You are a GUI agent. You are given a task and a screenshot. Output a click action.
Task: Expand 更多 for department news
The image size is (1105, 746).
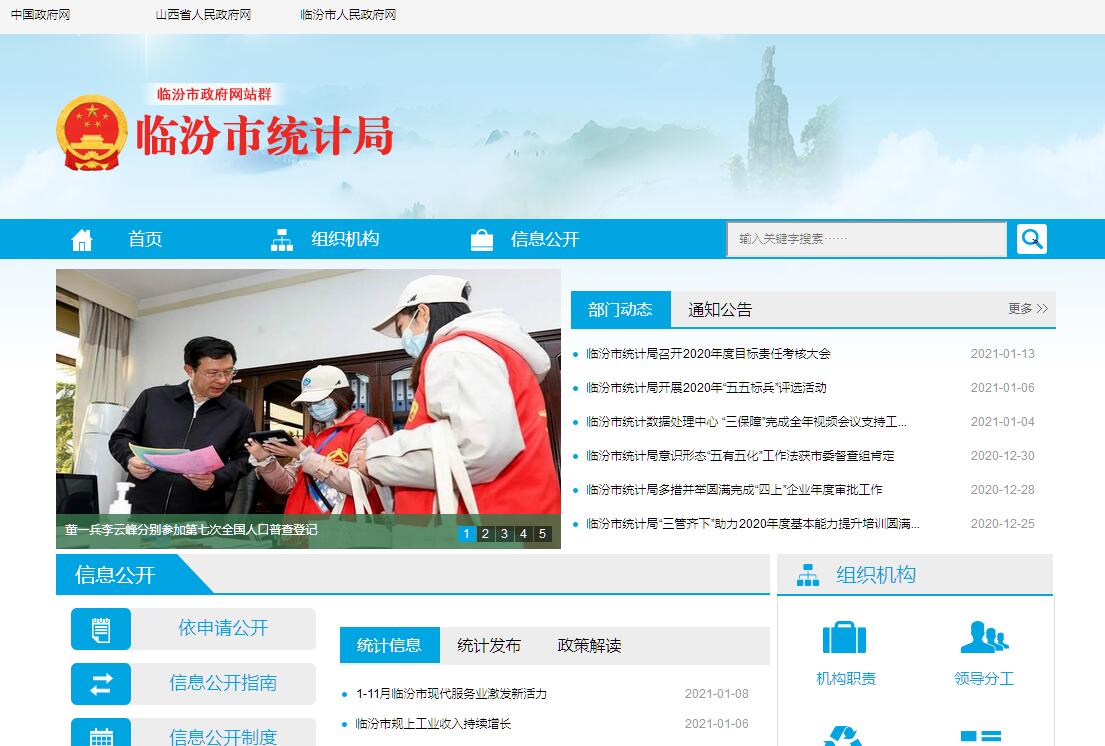pyautogui.click(x=1027, y=309)
